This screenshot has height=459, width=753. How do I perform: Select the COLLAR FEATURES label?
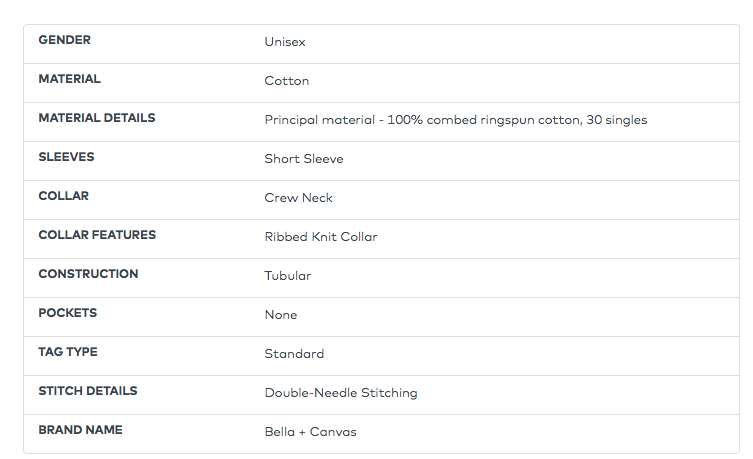[x=97, y=235]
